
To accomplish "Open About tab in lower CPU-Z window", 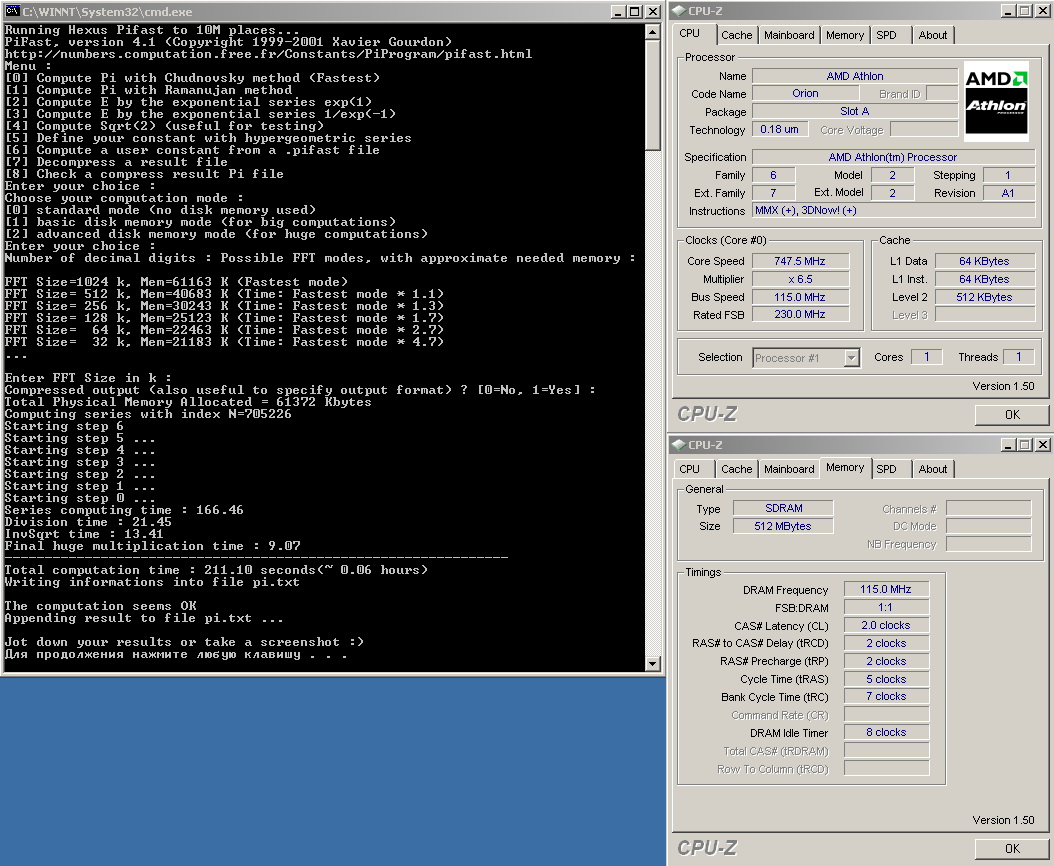I will (x=932, y=469).
